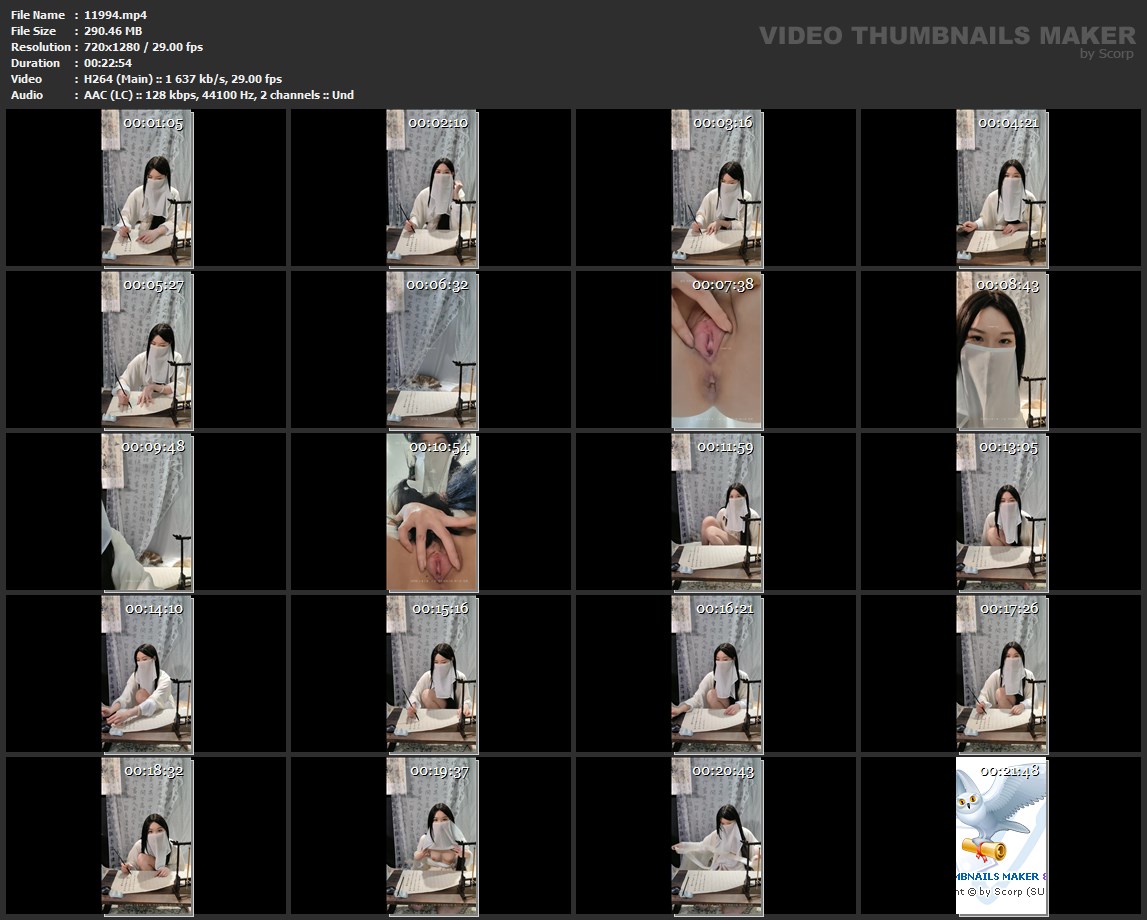Select the 00:13:05 thumbnail
Screen dimensions: 1147x920
pyautogui.click(x=1002, y=512)
